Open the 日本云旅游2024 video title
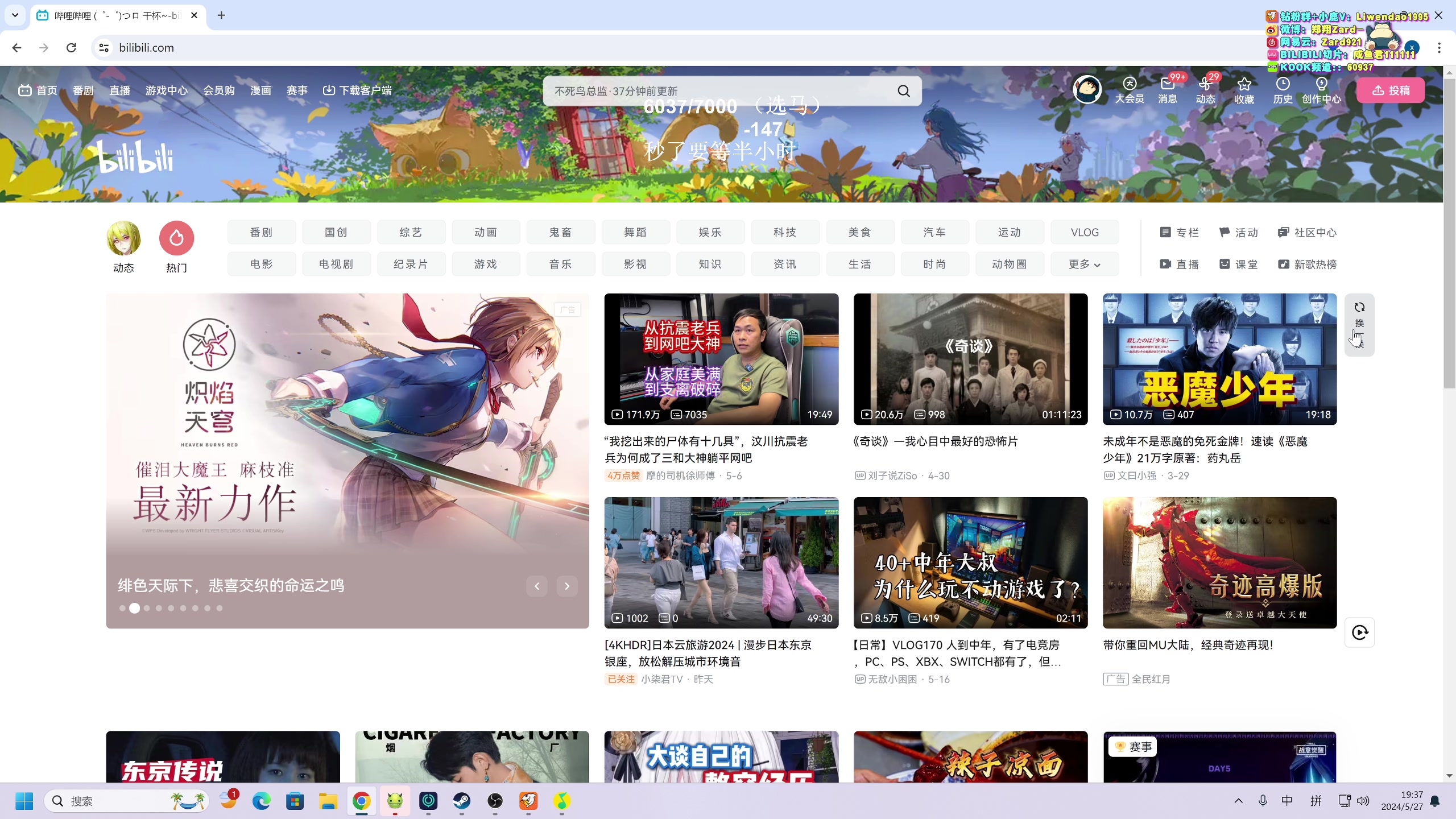Viewport: 1456px width, 819px height. click(x=708, y=653)
